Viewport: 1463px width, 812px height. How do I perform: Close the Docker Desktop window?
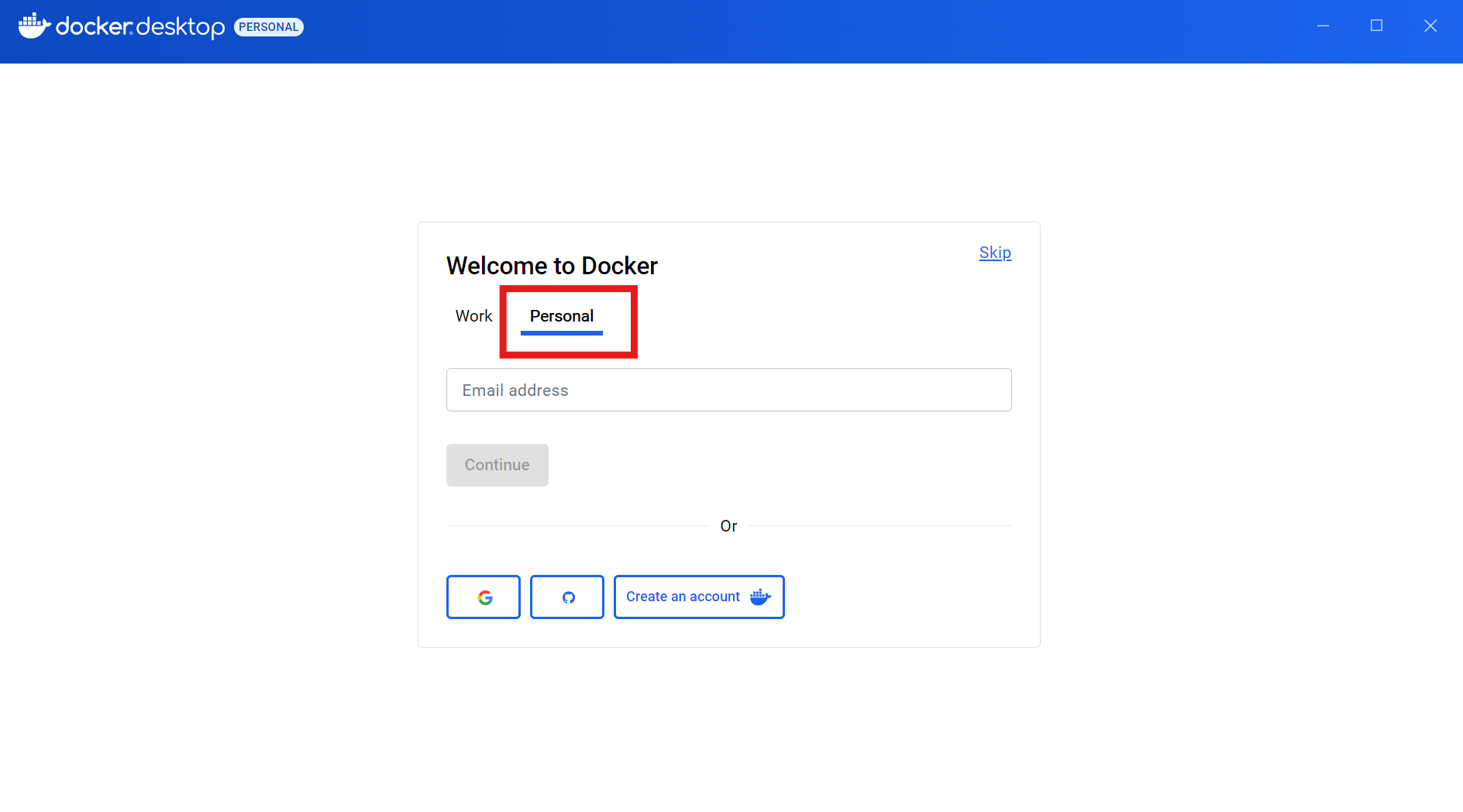pyautogui.click(x=1430, y=26)
